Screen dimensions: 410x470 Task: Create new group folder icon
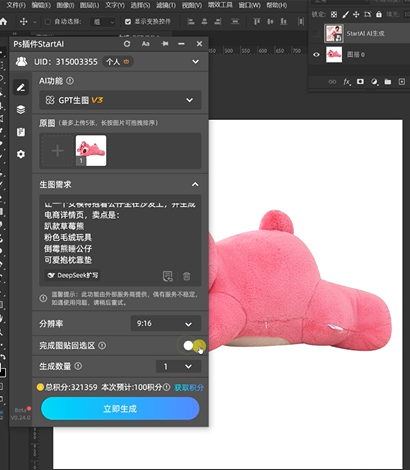[x=388, y=82]
